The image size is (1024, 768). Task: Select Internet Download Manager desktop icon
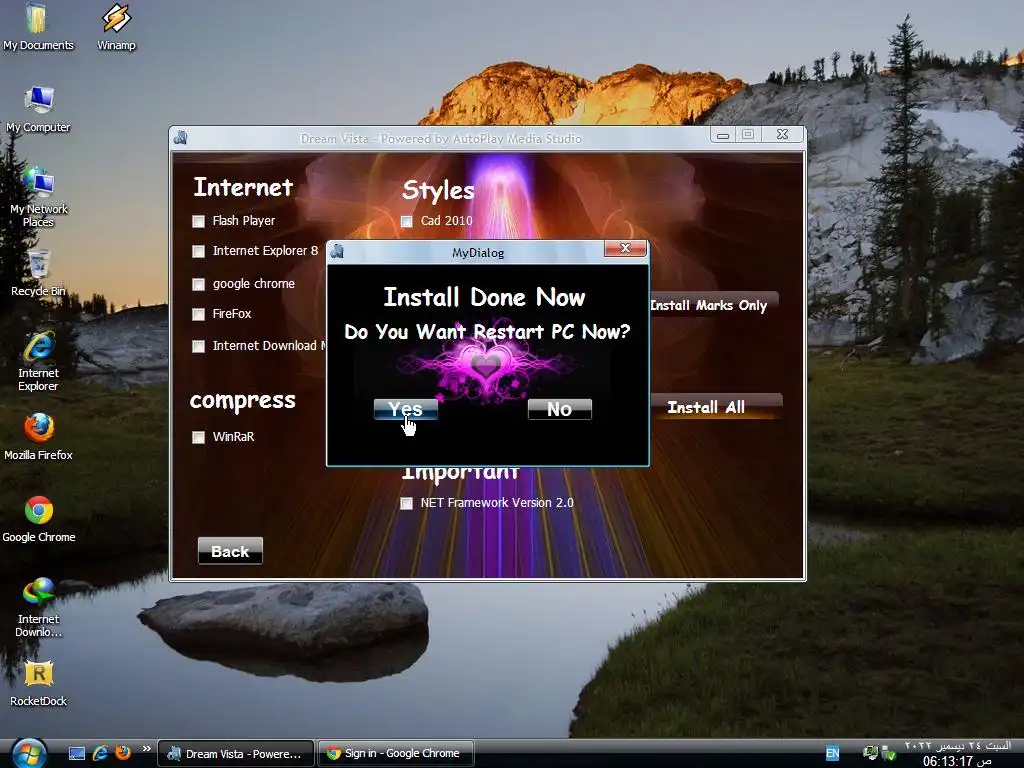pos(38,607)
